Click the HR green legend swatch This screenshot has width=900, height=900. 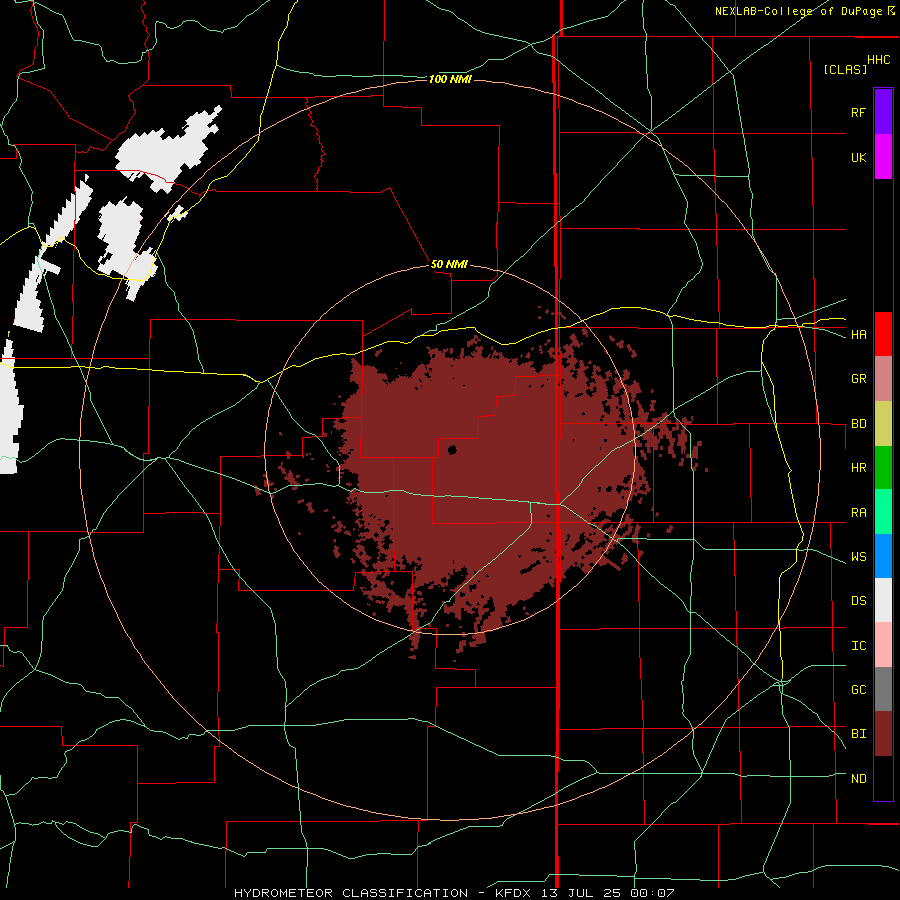point(883,468)
